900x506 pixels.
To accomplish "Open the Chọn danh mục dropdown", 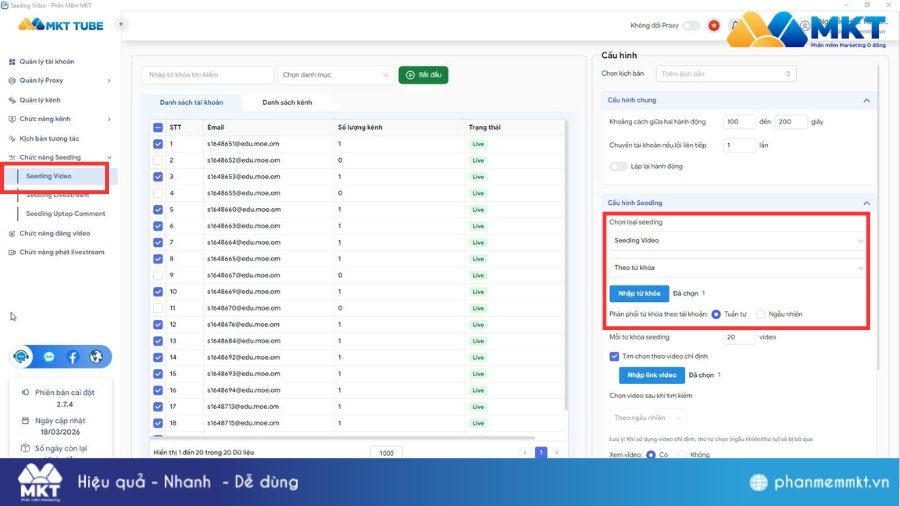I will point(335,75).
